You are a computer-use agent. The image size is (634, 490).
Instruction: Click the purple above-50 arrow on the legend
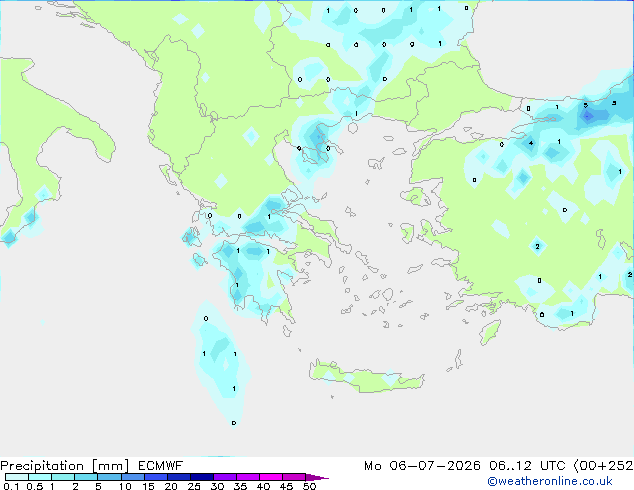click(x=317, y=477)
